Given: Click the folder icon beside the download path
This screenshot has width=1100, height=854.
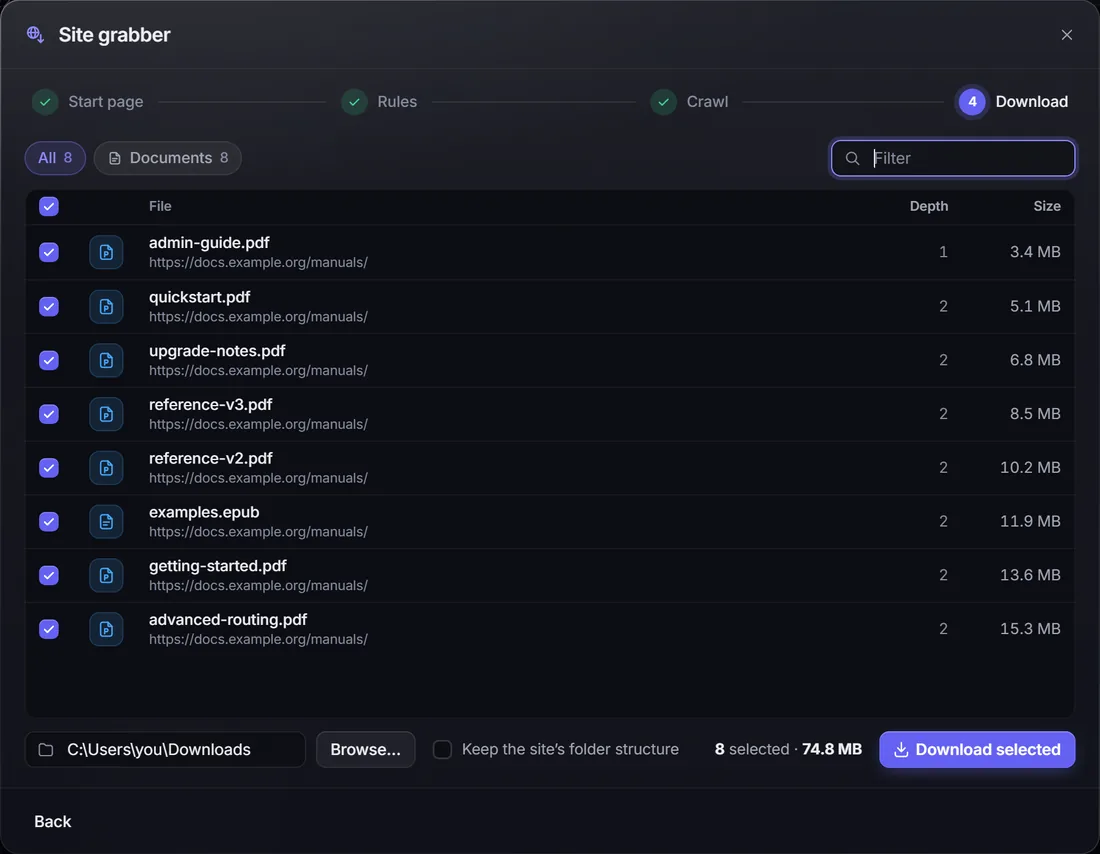Looking at the screenshot, I should 46,750.
